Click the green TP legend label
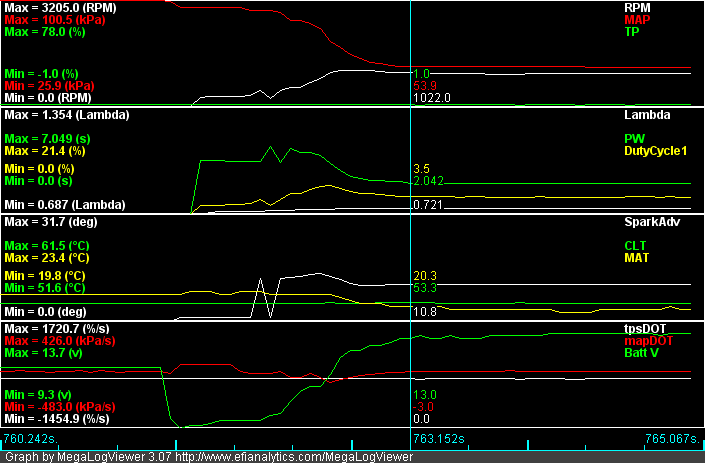 tap(632, 31)
